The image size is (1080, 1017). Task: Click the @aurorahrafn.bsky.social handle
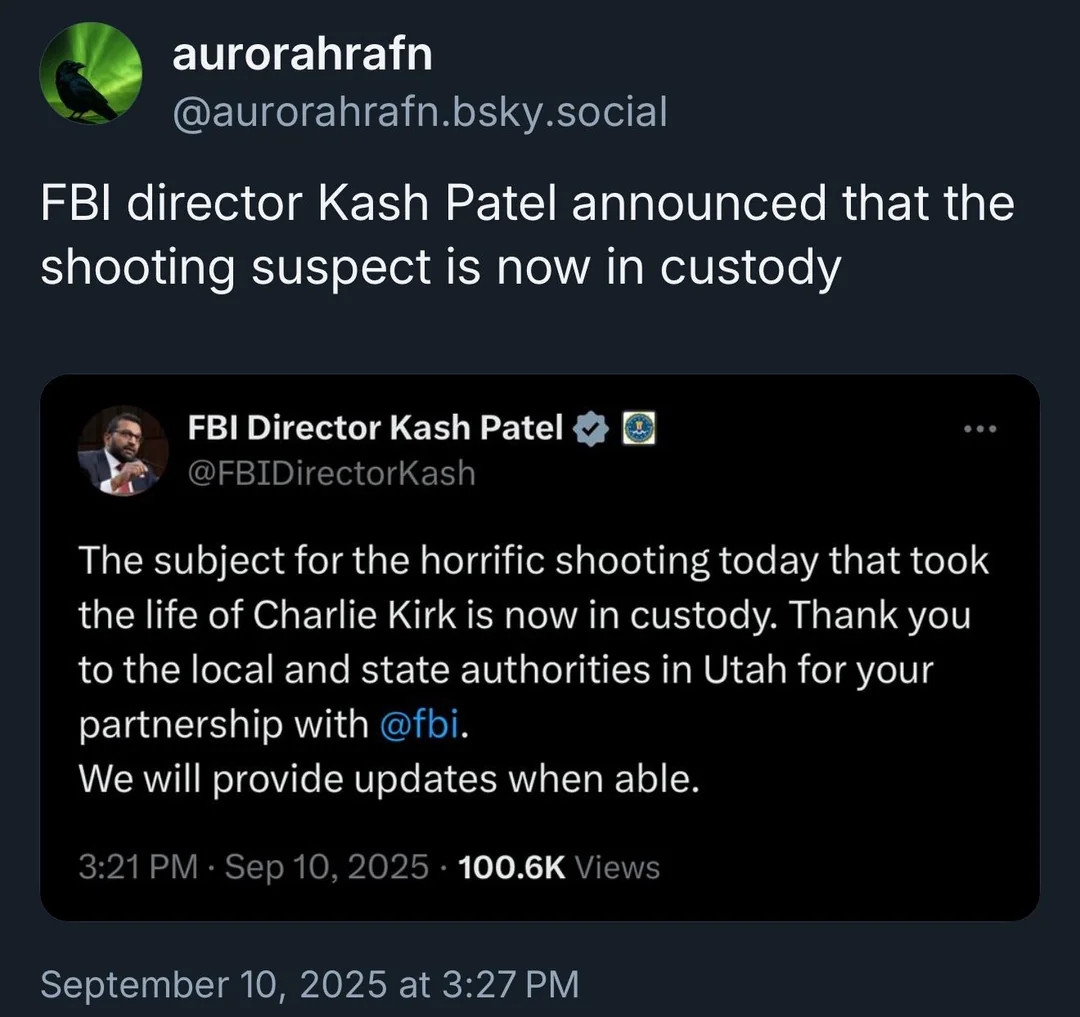pyautogui.click(x=419, y=112)
